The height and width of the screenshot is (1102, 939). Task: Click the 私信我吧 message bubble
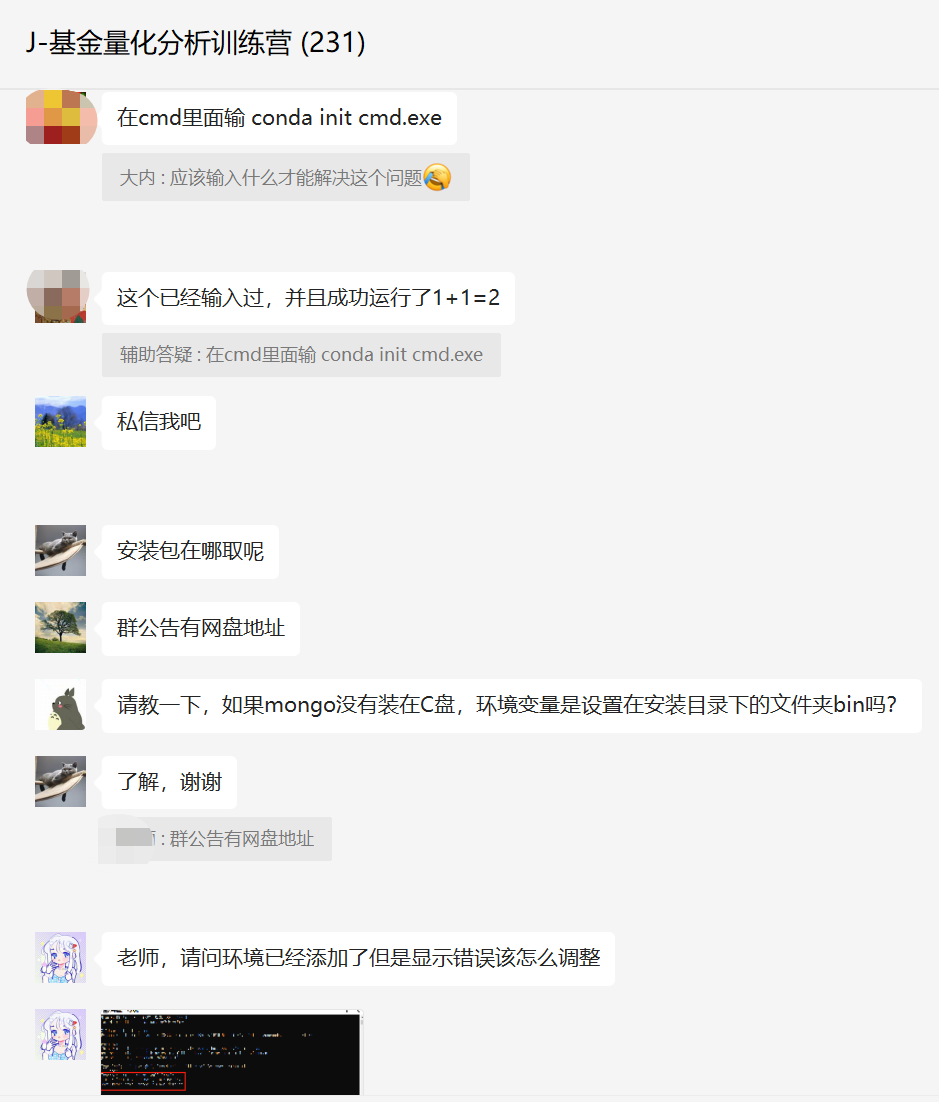pyautogui.click(x=159, y=422)
